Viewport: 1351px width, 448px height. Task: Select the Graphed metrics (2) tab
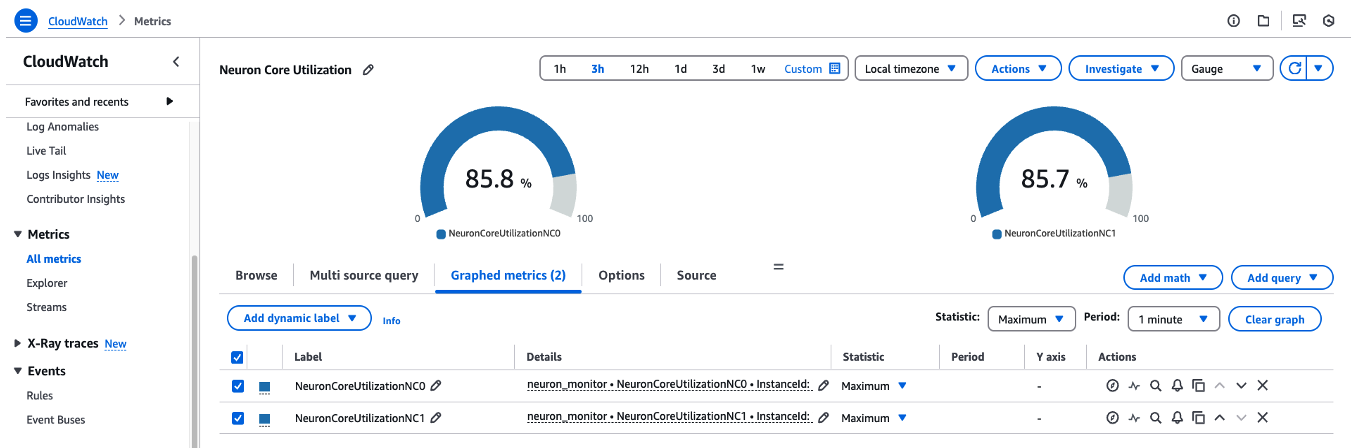click(x=508, y=275)
